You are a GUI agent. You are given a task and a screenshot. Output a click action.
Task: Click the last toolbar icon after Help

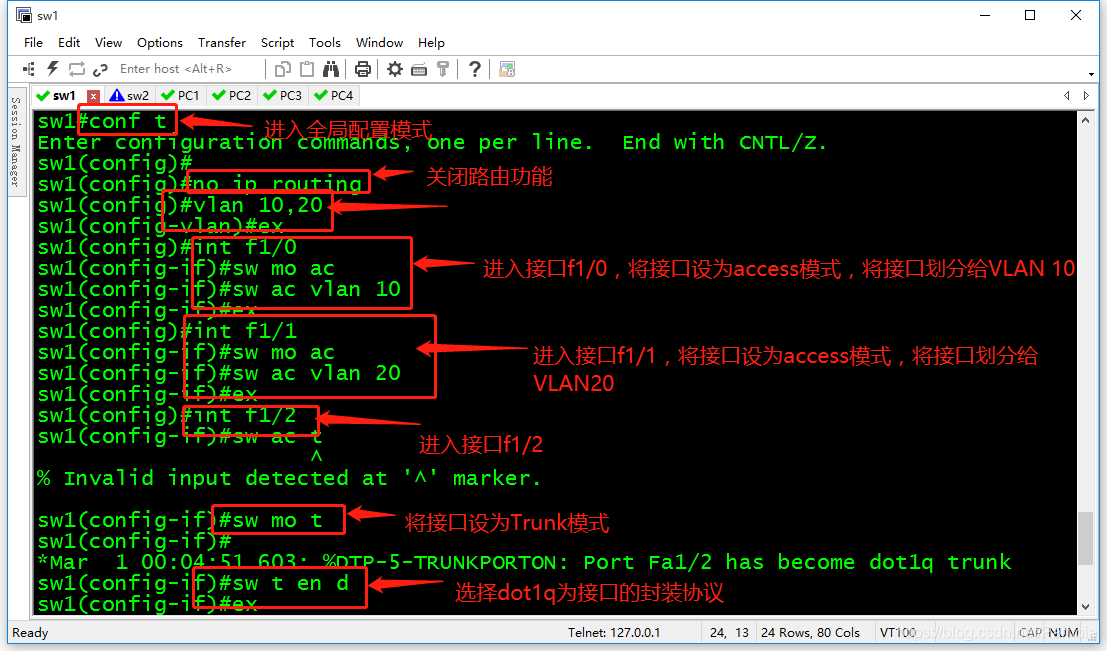point(507,68)
